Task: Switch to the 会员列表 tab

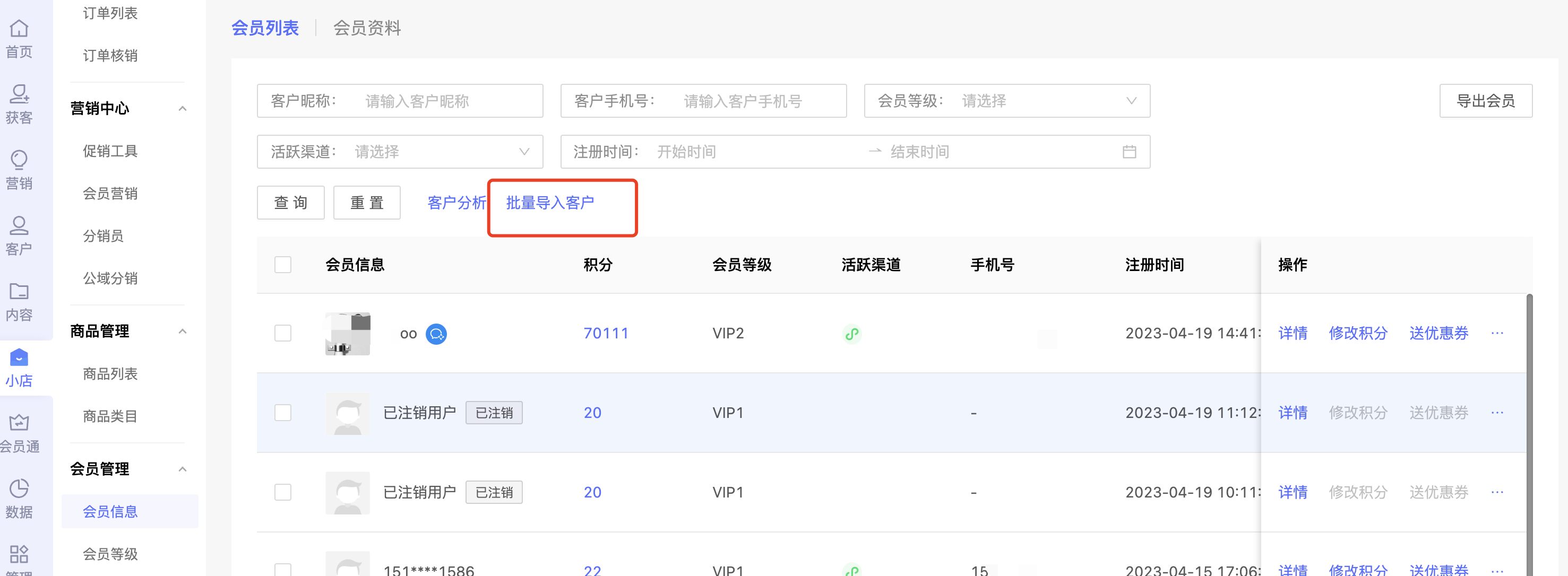Action: (265, 28)
